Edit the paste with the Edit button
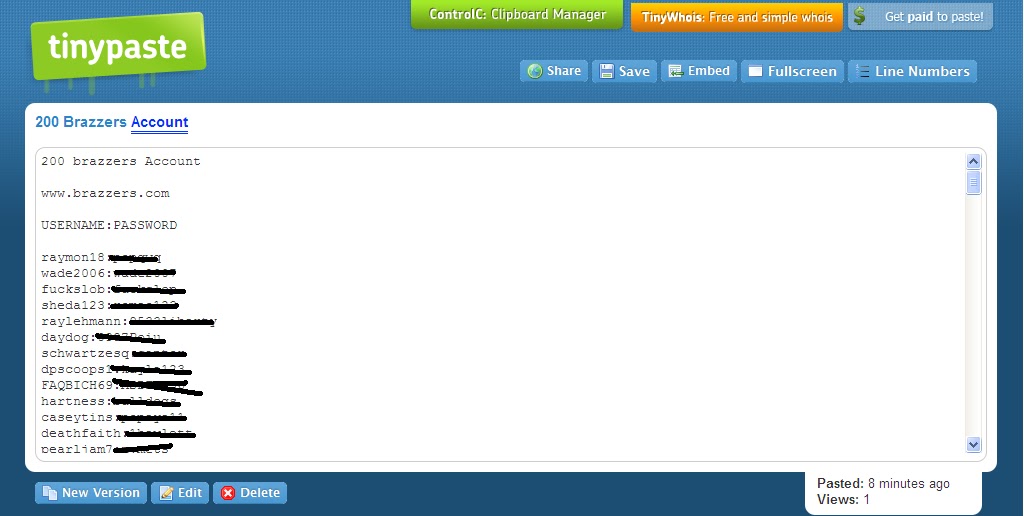Screen dimensions: 1024x516 click(x=180, y=493)
